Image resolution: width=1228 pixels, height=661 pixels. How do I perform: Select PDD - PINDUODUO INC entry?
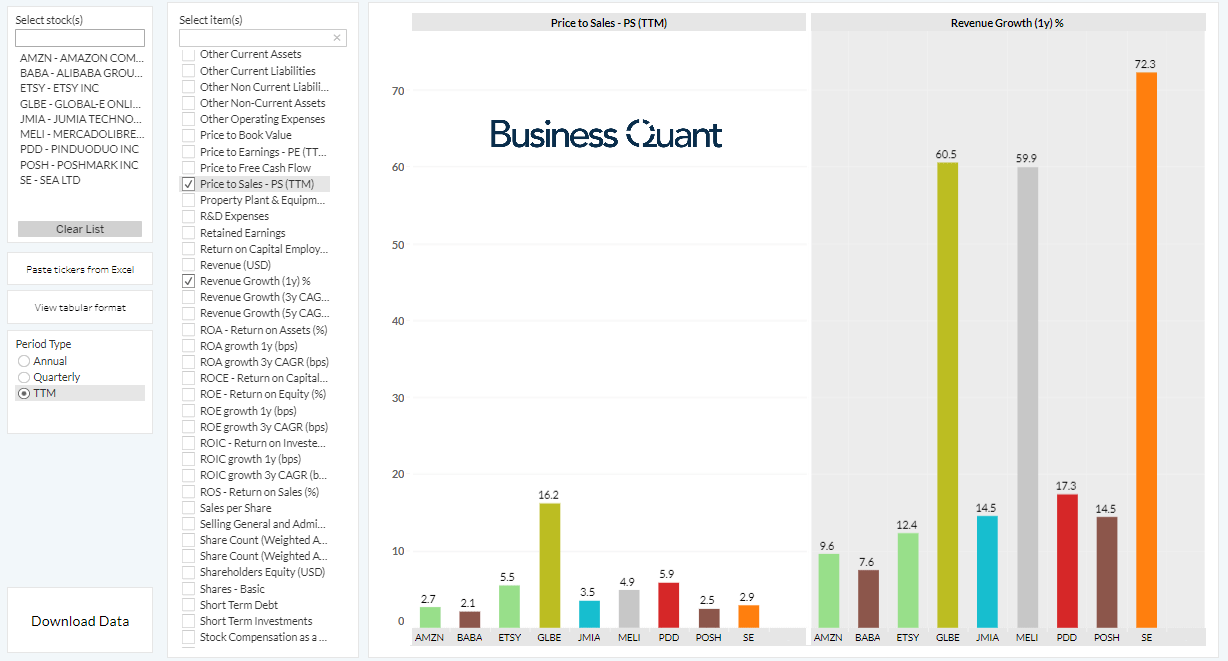[x=81, y=150]
